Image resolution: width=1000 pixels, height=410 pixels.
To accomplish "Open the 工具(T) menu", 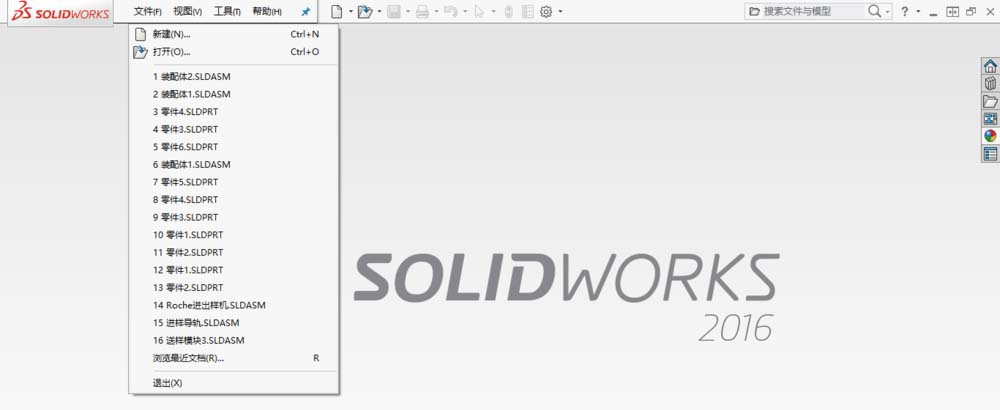I will pyautogui.click(x=227, y=11).
